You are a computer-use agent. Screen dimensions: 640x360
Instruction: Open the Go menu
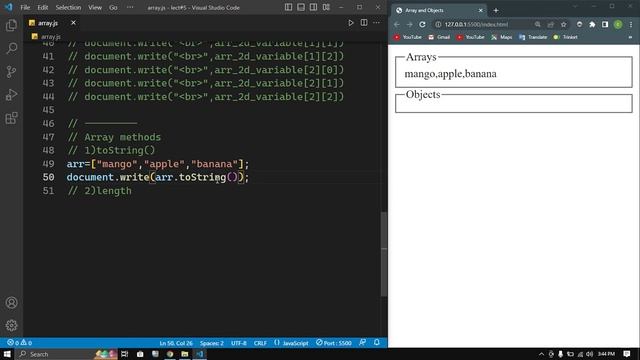(x=113, y=7)
